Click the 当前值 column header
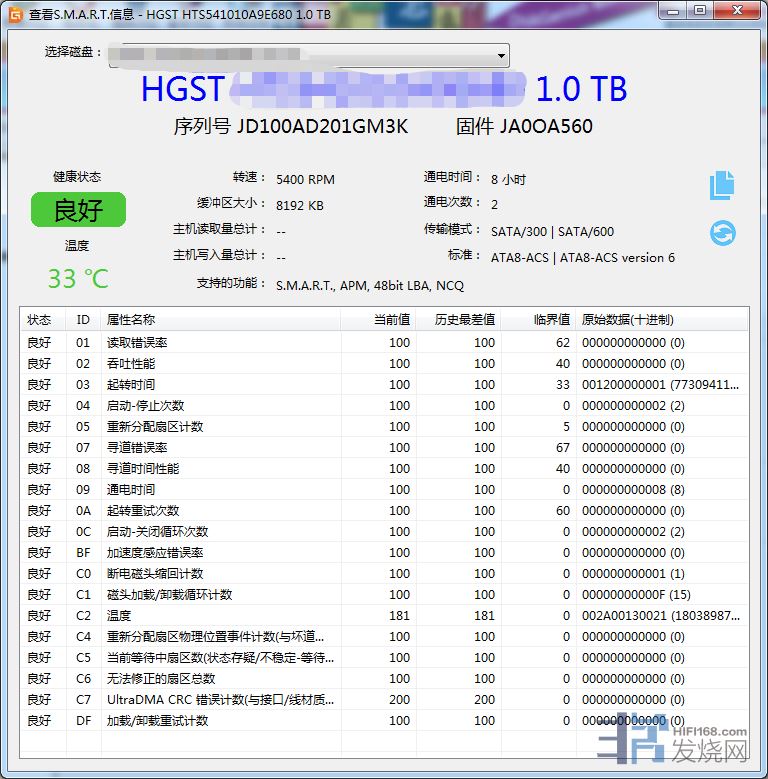Viewport: 768px width, 779px height. tap(390, 320)
